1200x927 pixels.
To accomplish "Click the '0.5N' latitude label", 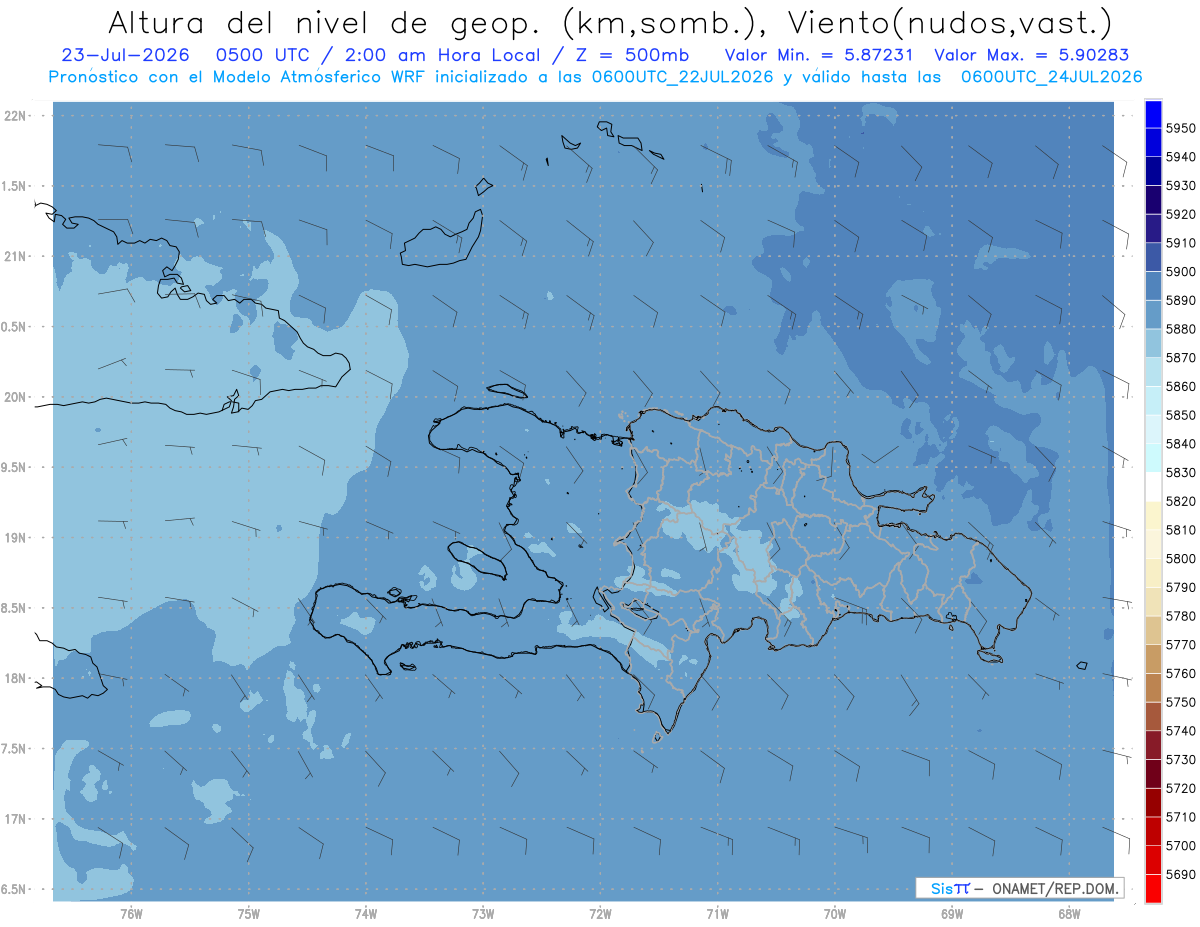I will tap(14, 327).
